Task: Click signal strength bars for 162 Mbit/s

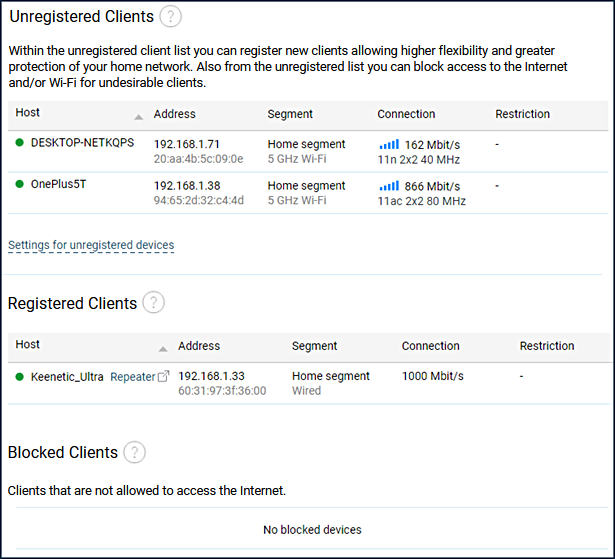Action: (389, 144)
